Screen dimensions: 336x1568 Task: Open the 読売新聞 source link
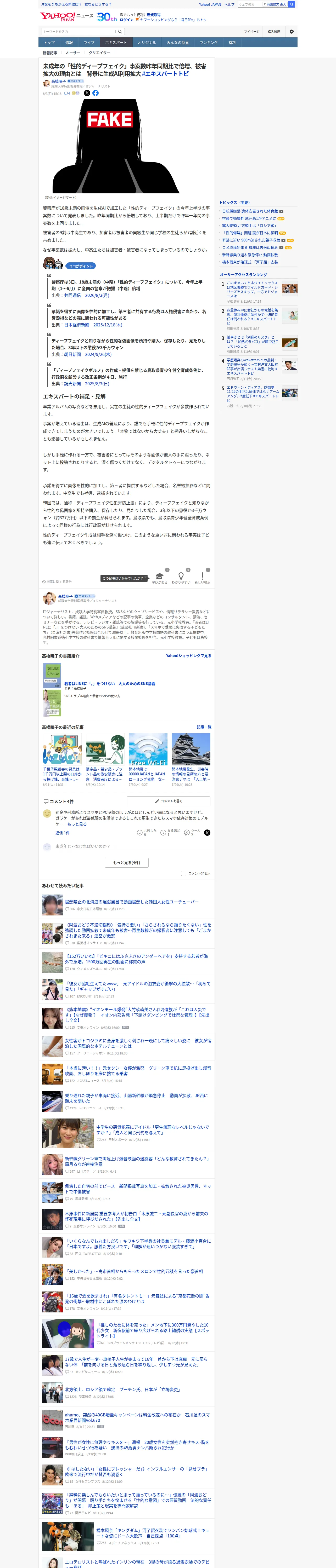click(87, 384)
